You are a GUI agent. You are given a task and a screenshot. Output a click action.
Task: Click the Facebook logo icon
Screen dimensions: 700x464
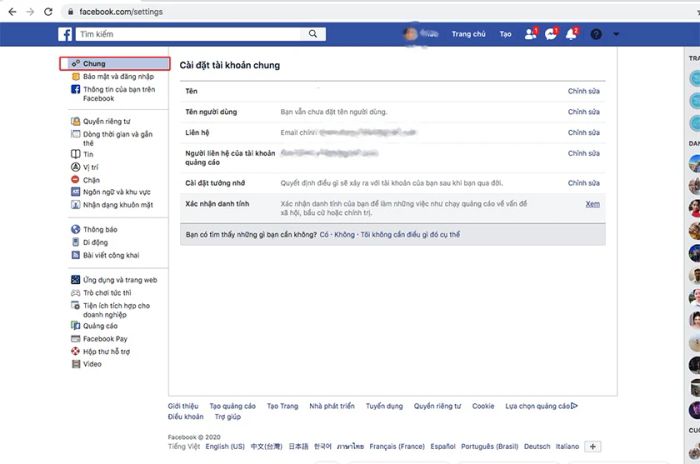pyautogui.click(x=65, y=34)
